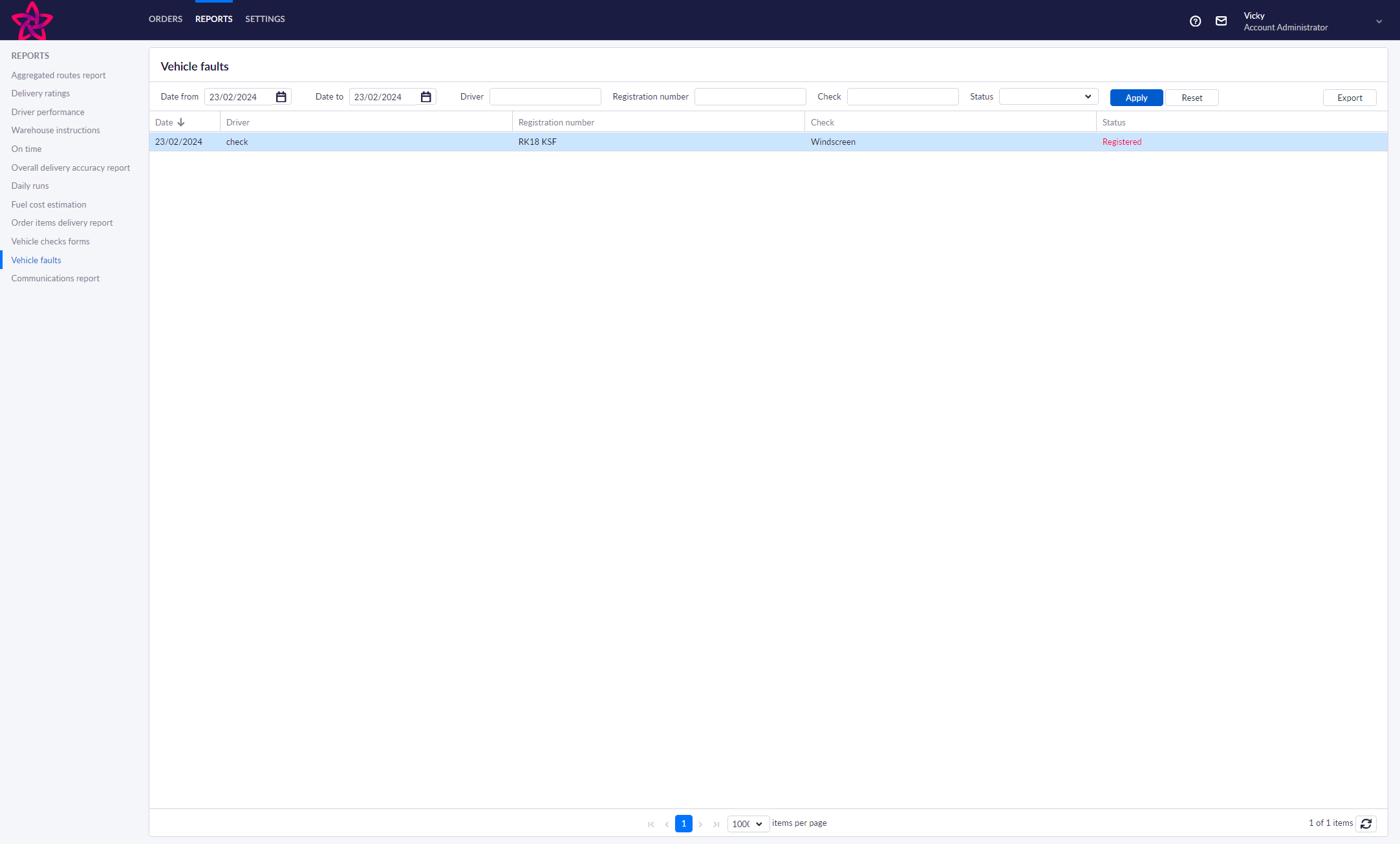This screenshot has width=1400, height=844.
Task: Open Communications report
Action: (x=56, y=279)
